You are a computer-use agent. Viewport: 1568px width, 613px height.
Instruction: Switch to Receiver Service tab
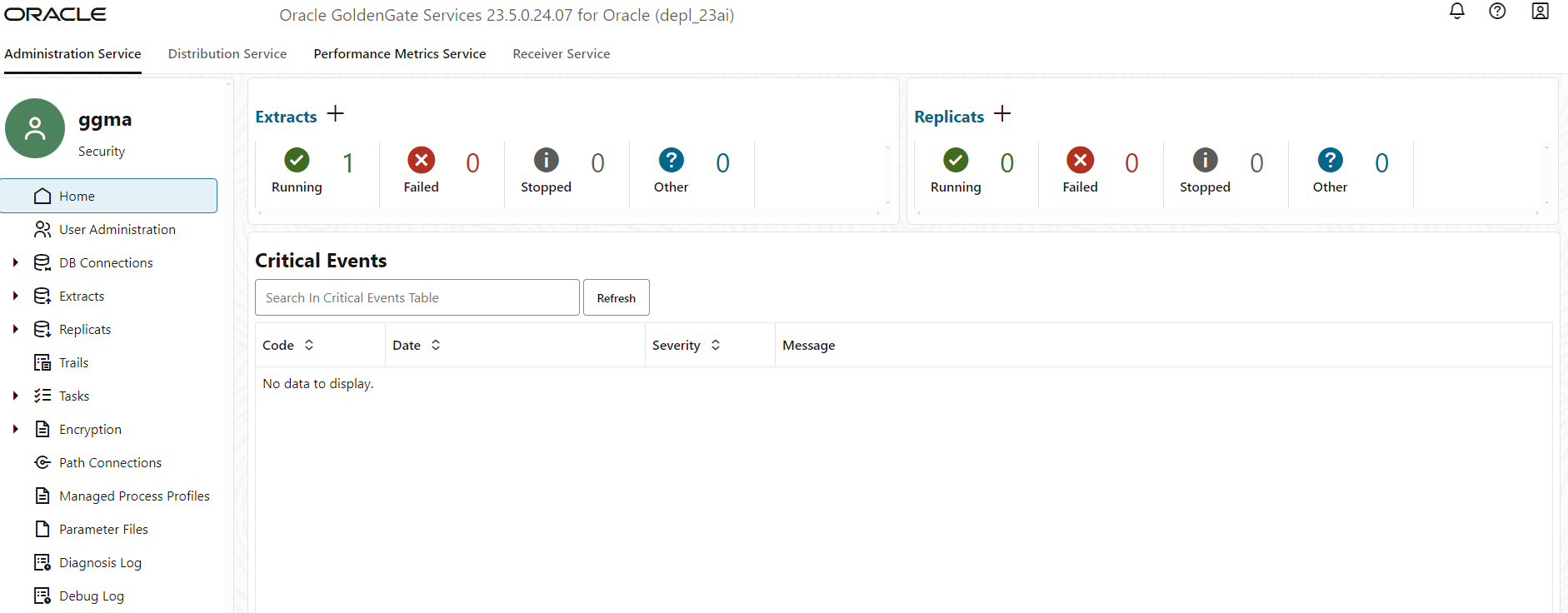(x=562, y=53)
